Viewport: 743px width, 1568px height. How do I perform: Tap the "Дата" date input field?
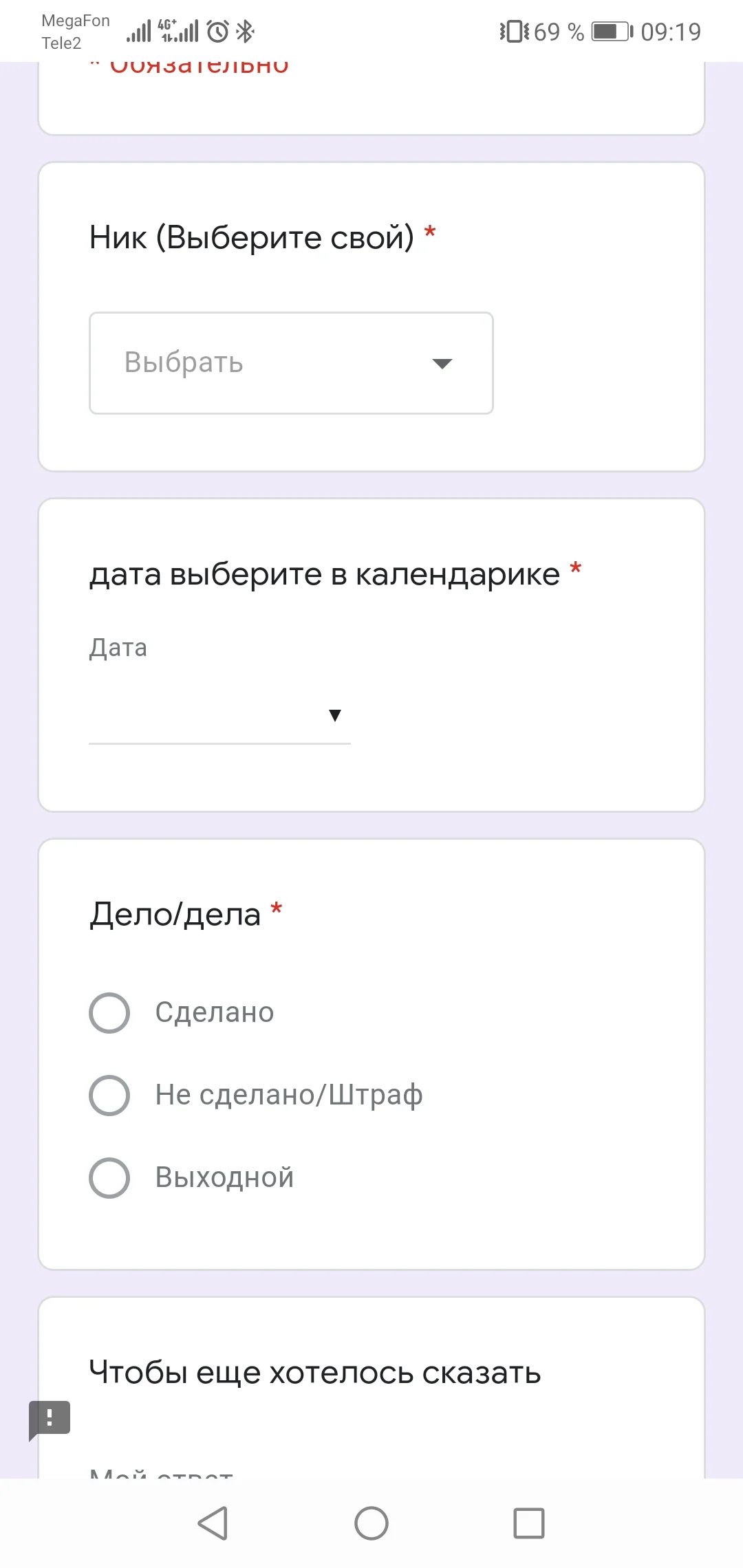pyautogui.click(x=206, y=715)
